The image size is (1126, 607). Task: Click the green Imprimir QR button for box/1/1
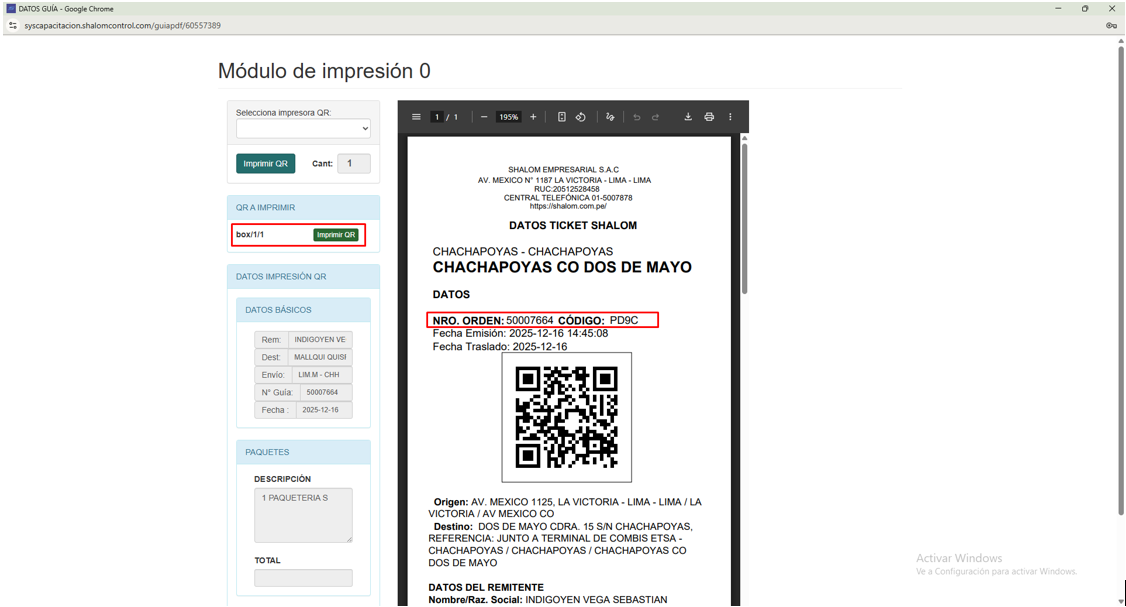336,235
